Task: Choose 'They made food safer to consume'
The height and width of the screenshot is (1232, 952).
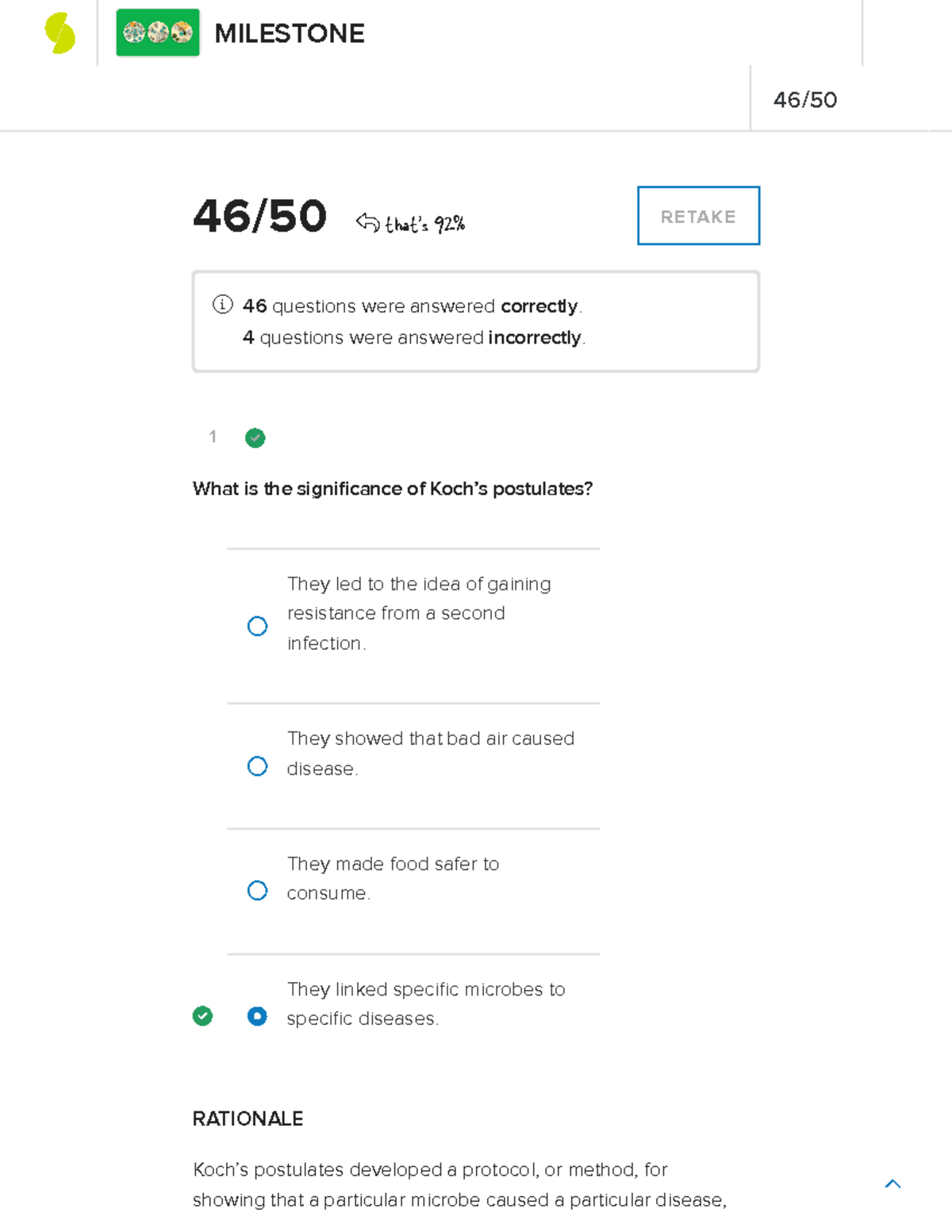Action: click(257, 891)
